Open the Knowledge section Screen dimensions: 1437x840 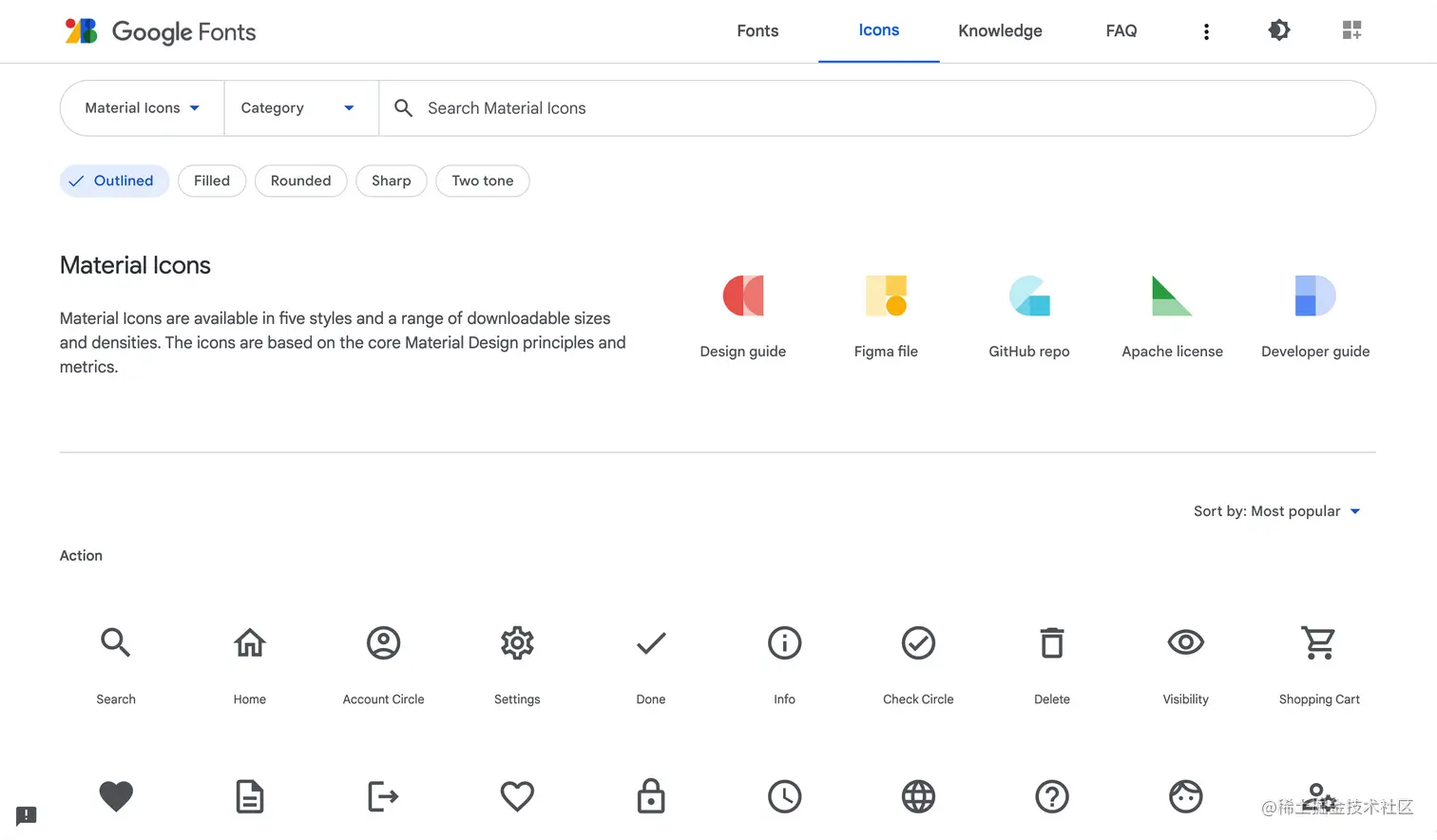[1000, 30]
